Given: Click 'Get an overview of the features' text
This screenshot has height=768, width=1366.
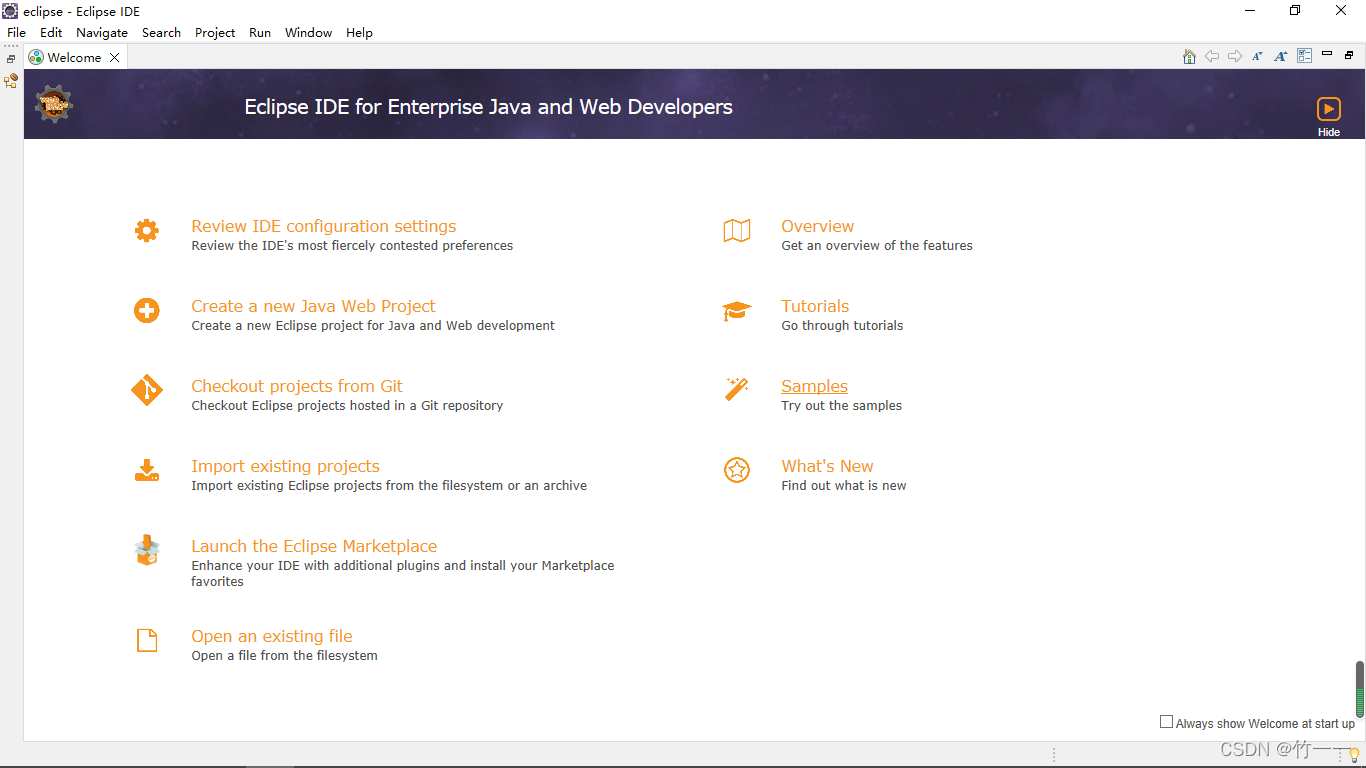Looking at the screenshot, I should pos(877,245).
